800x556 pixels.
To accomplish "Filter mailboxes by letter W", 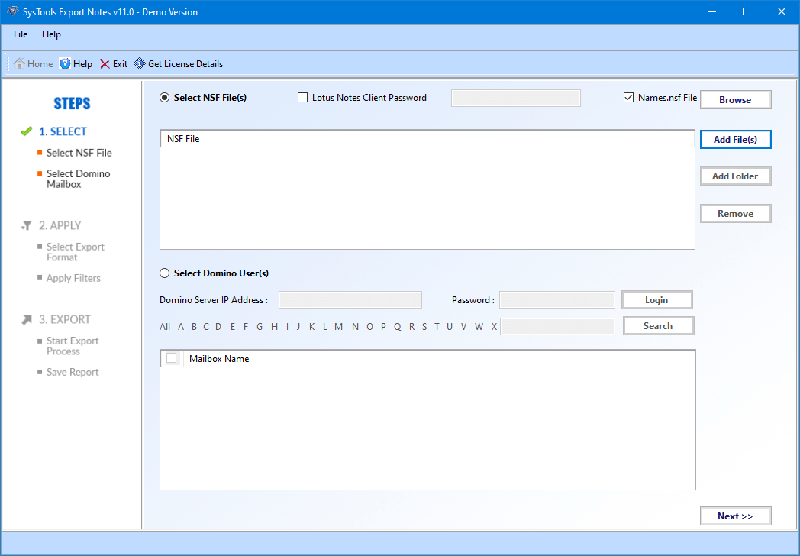I will 479,326.
